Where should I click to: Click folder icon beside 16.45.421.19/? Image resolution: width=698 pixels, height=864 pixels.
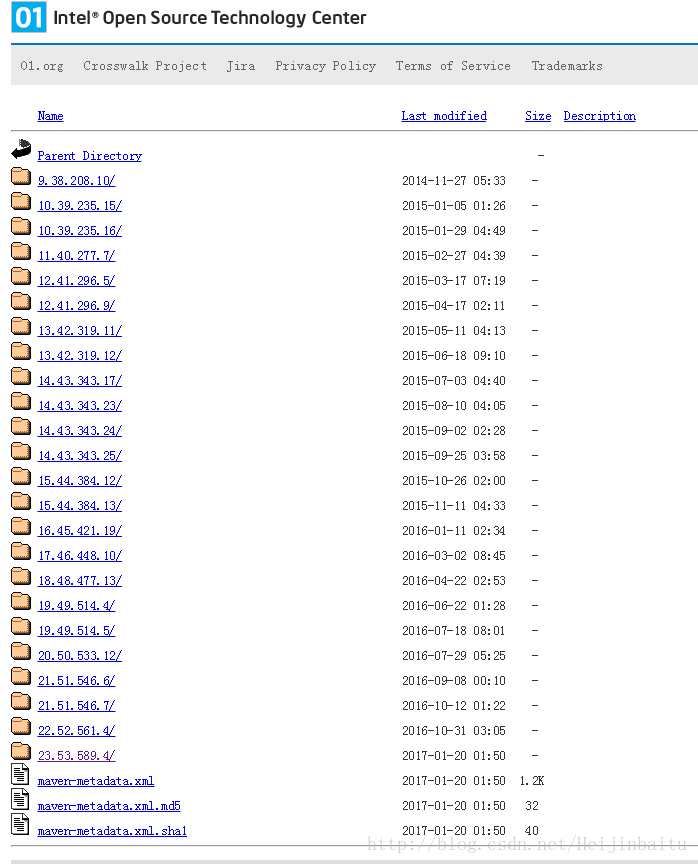point(21,526)
